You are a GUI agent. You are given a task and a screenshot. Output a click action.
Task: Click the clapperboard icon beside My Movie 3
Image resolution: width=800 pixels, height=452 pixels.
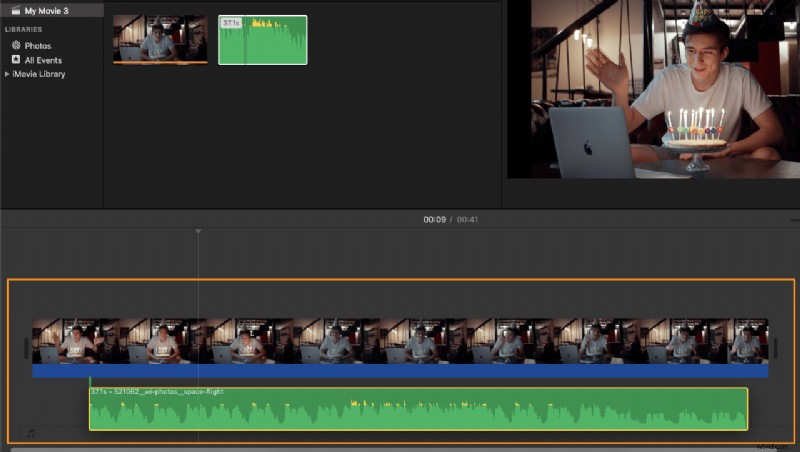pos(16,10)
